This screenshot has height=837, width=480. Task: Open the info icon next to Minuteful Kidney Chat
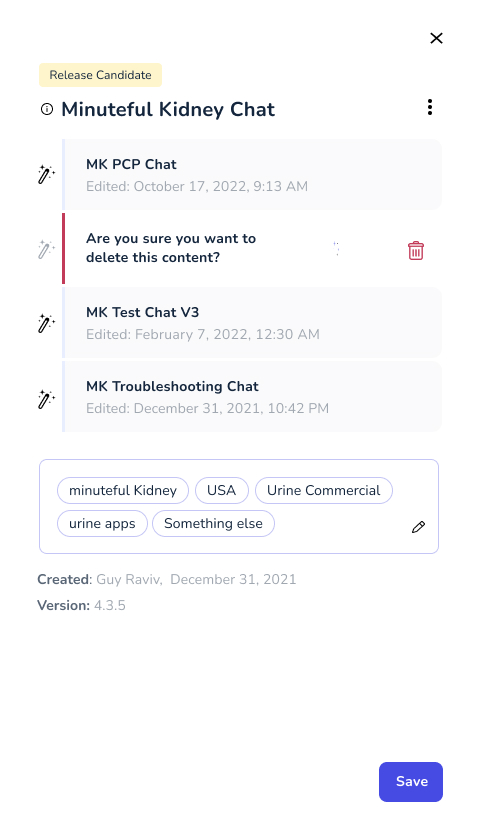pyautogui.click(x=47, y=109)
